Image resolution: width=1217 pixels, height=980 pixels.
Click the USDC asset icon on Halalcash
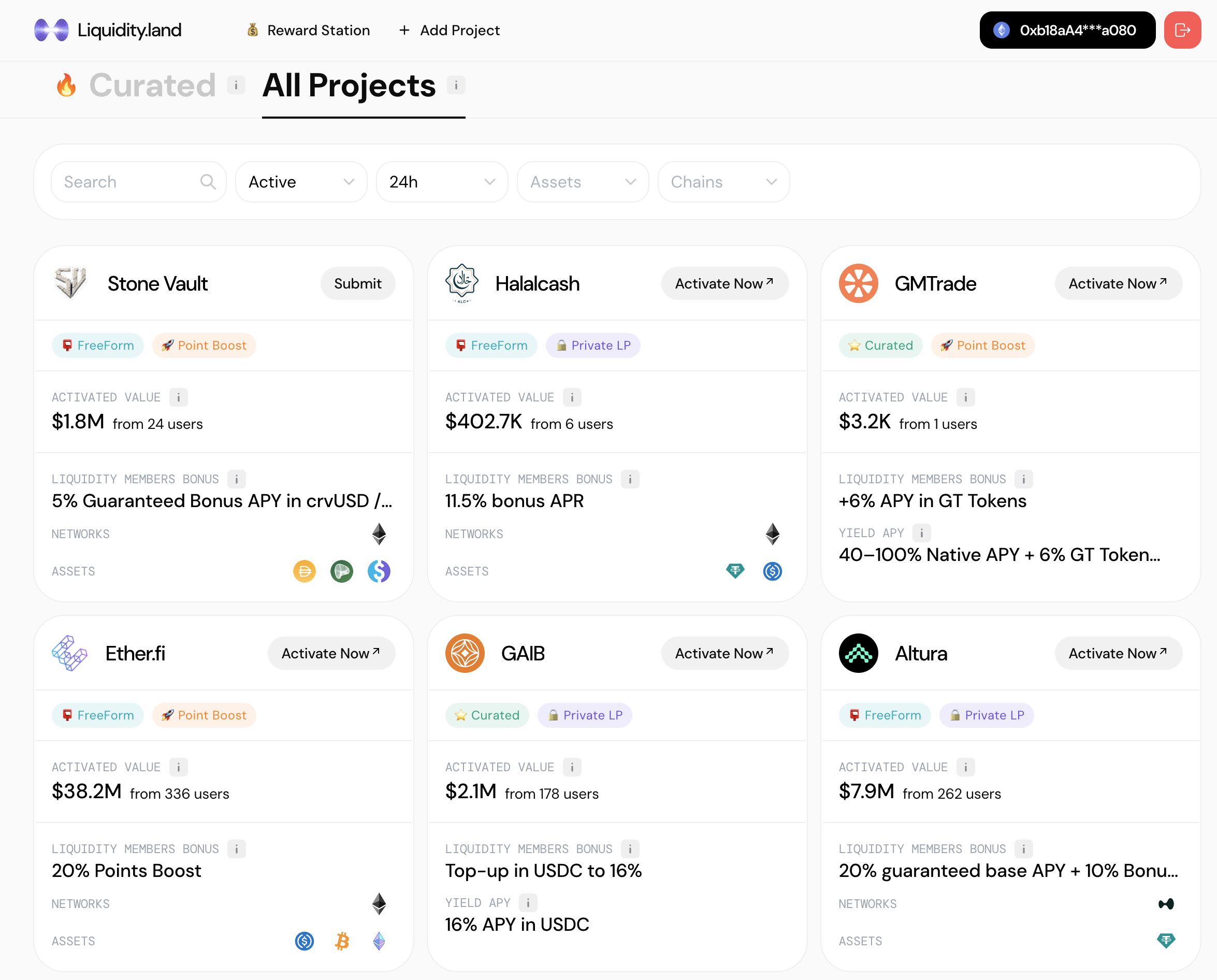click(772, 571)
